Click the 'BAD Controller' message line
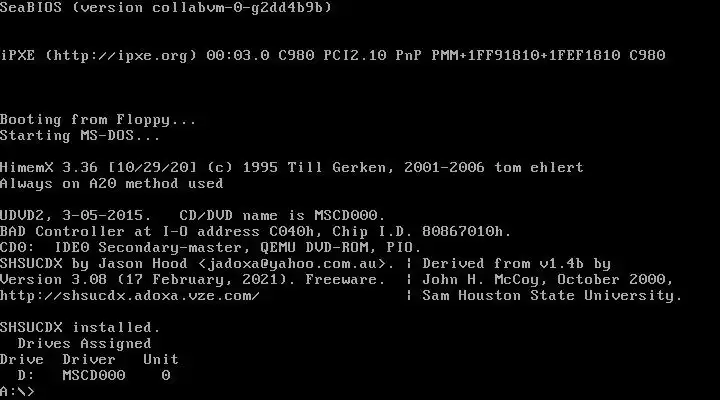 tap(255, 231)
